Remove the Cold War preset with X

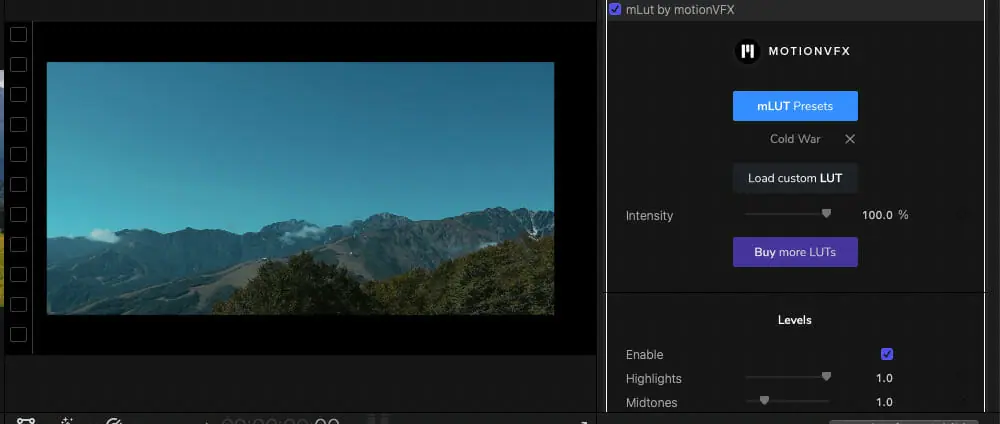(850, 139)
